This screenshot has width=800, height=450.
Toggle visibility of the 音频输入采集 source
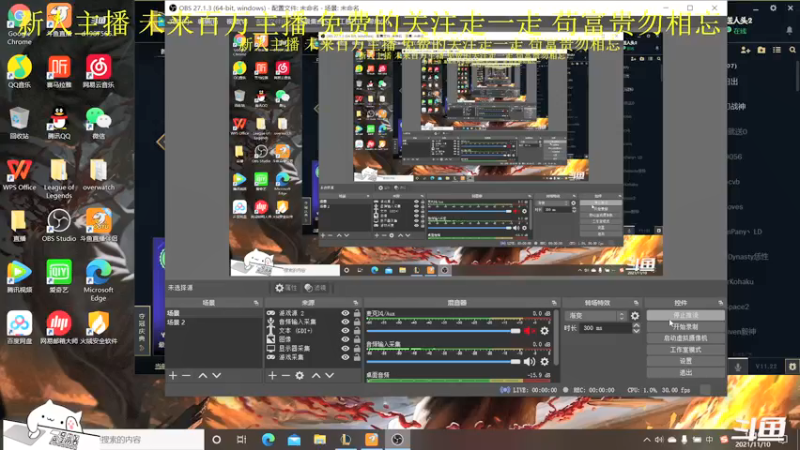tap(345, 322)
